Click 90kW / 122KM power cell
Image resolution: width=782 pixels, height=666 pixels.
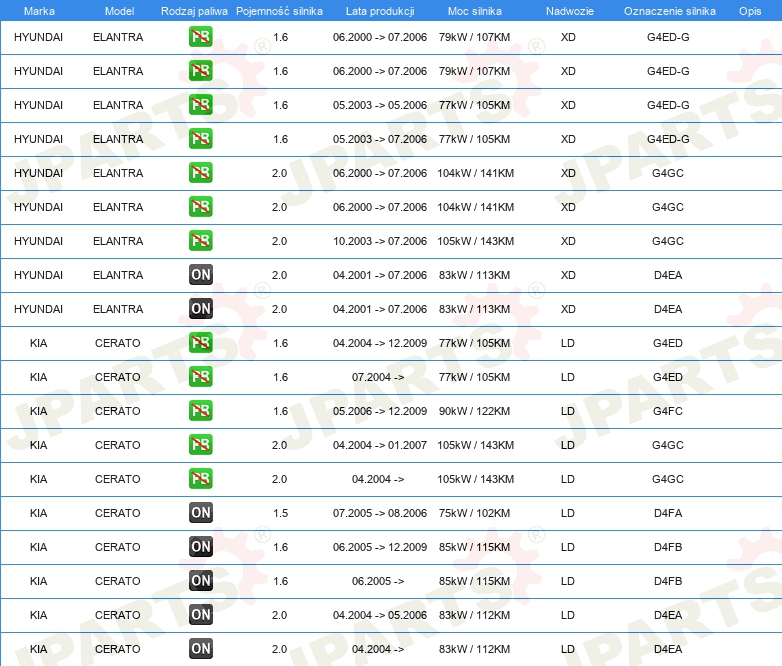pyautogui.click(x=474, y=411)
